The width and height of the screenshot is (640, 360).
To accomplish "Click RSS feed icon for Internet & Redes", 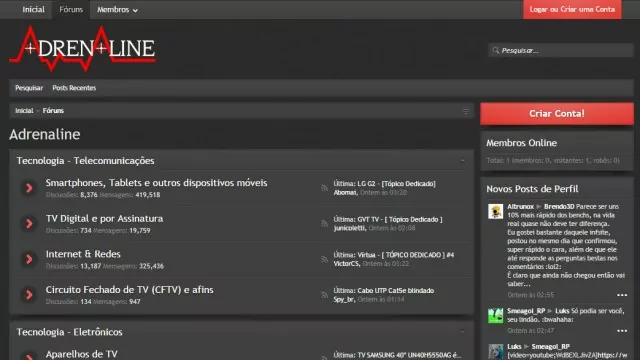I will coord(324,259).
